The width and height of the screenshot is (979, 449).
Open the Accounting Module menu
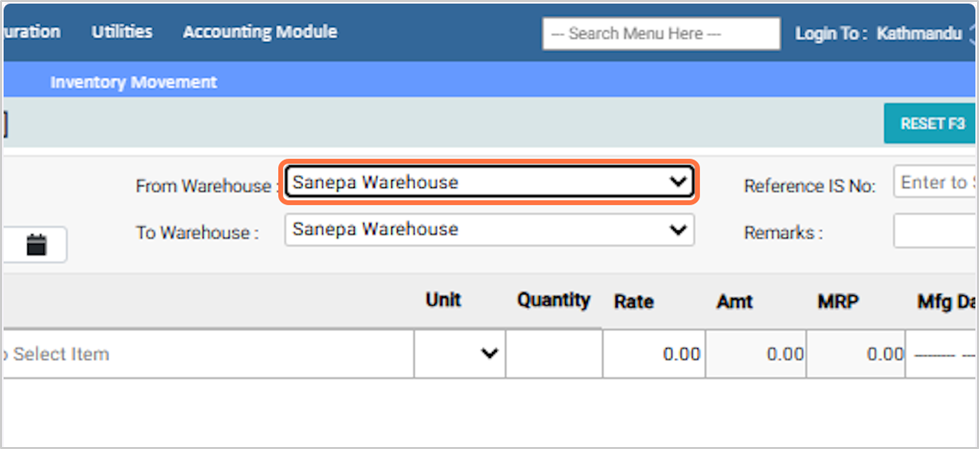(x=259, y=32)
